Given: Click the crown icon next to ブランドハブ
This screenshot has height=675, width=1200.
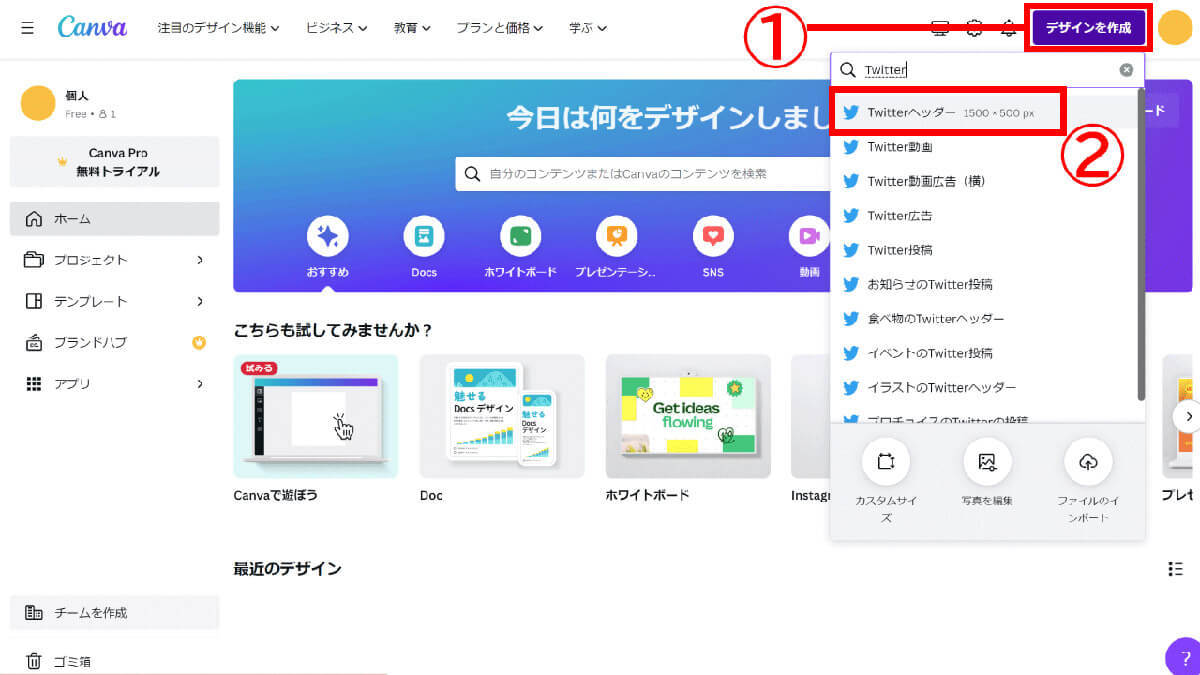Looking at the screenshot, I should point(199,343).
